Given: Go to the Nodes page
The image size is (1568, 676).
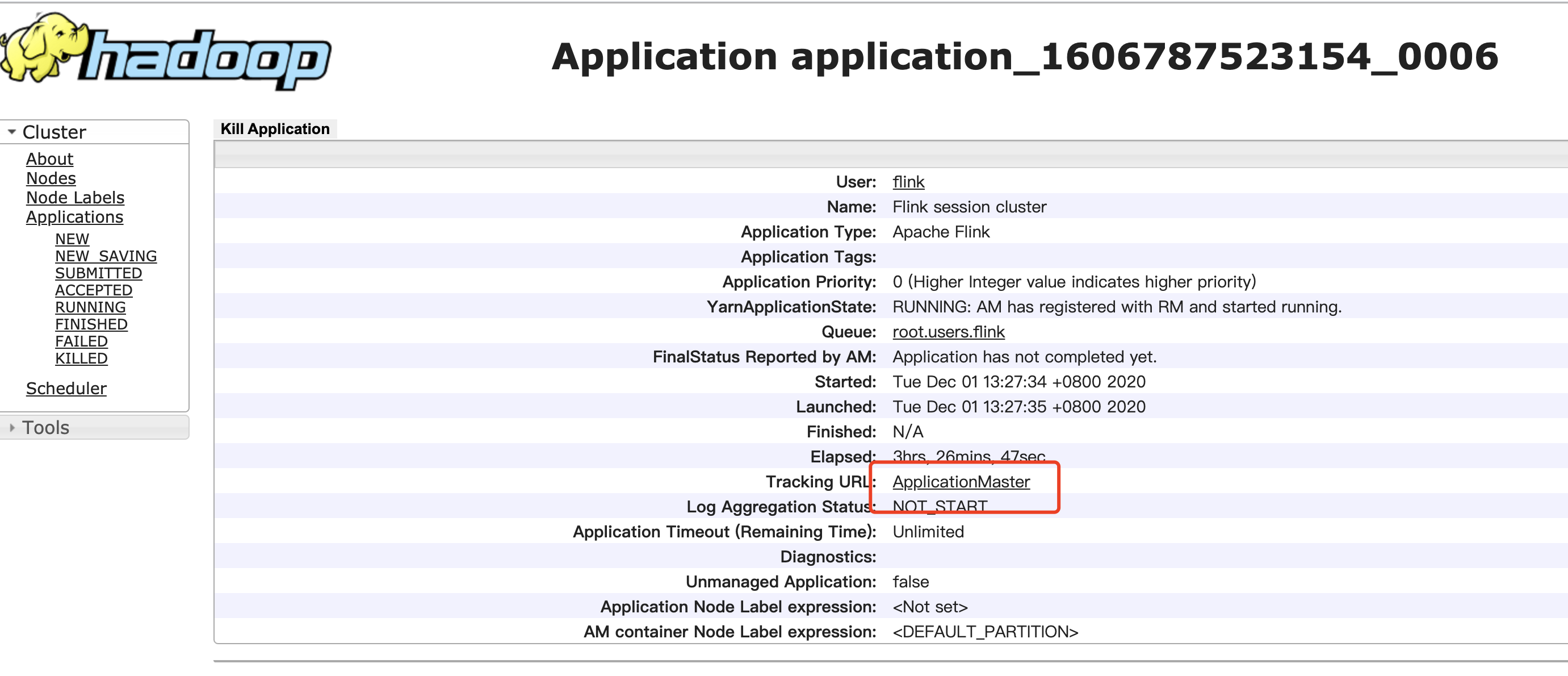Looking at the screenshot, I should click(51, 178).
